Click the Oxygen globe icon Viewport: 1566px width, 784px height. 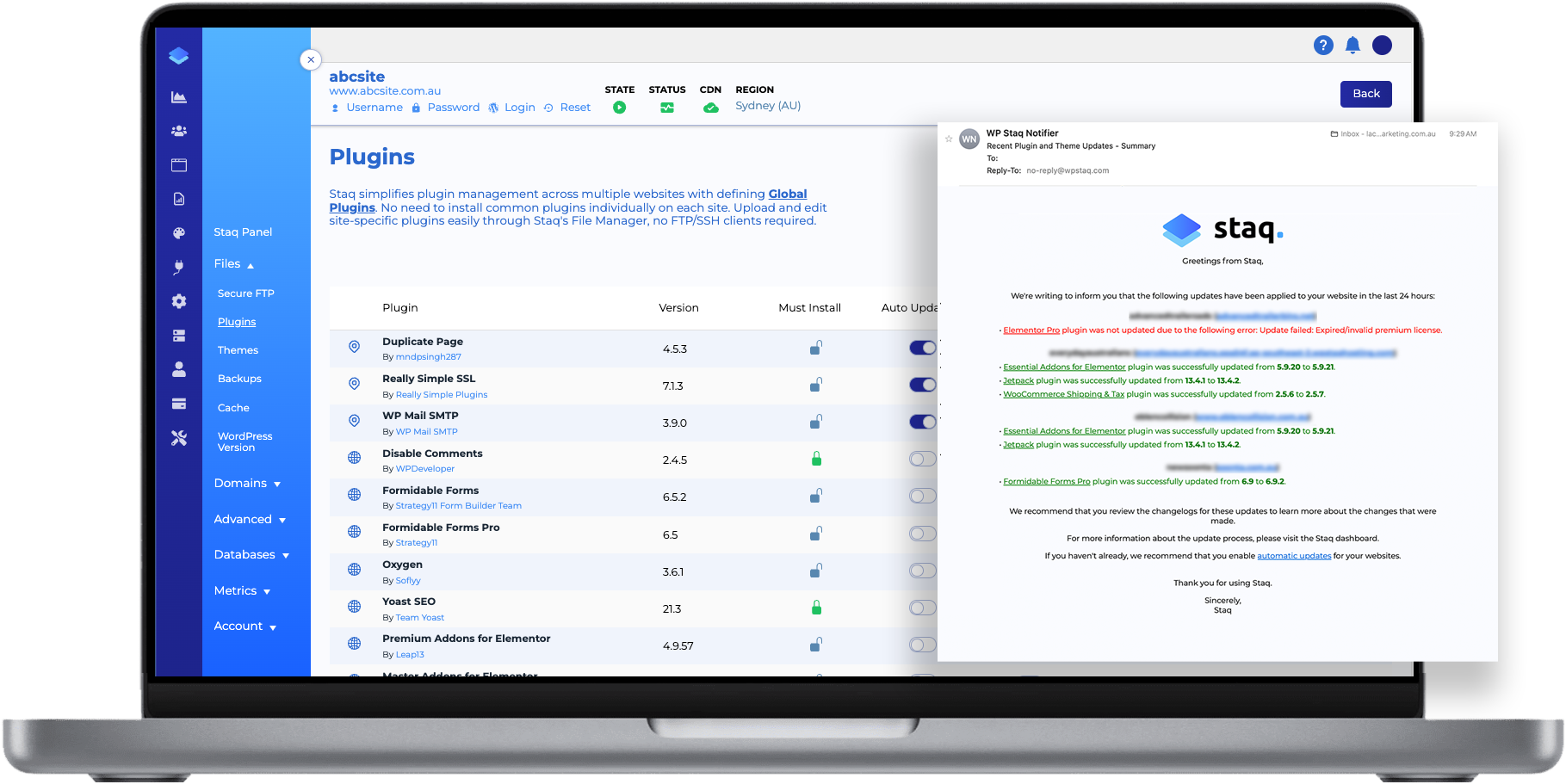click(x=354, y=570)
